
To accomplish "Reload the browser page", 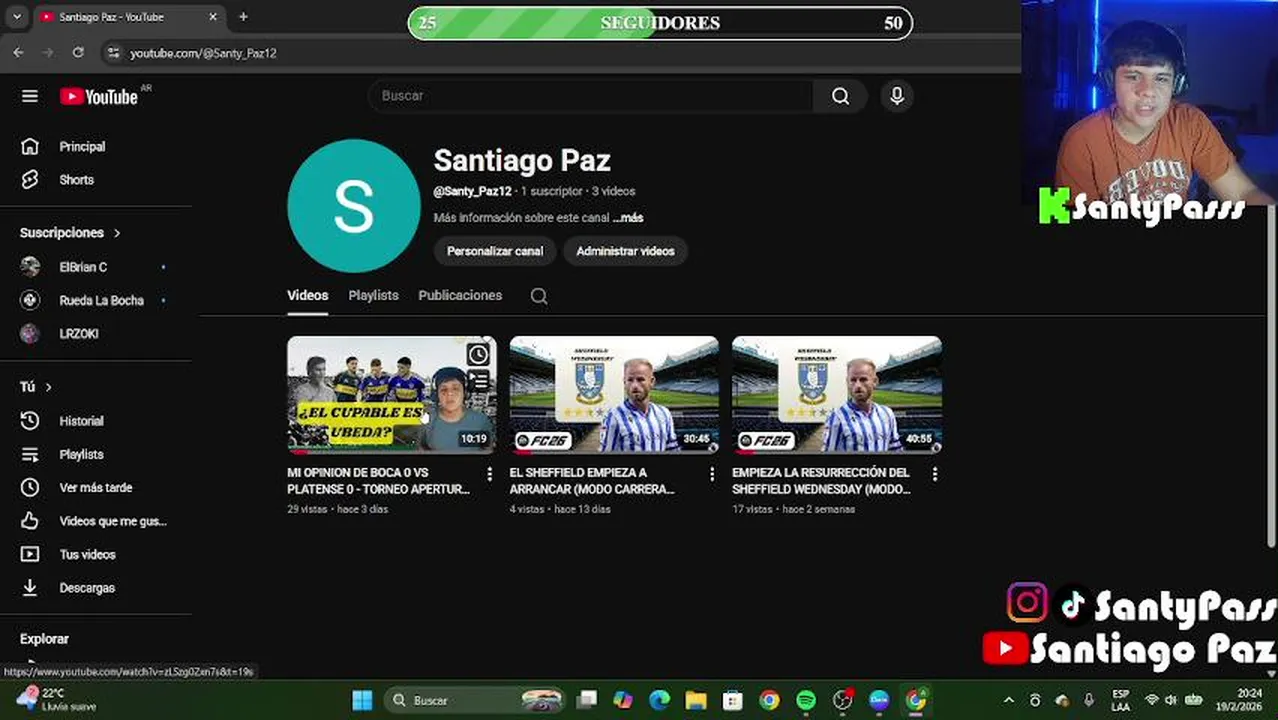I will click(78, 53).
